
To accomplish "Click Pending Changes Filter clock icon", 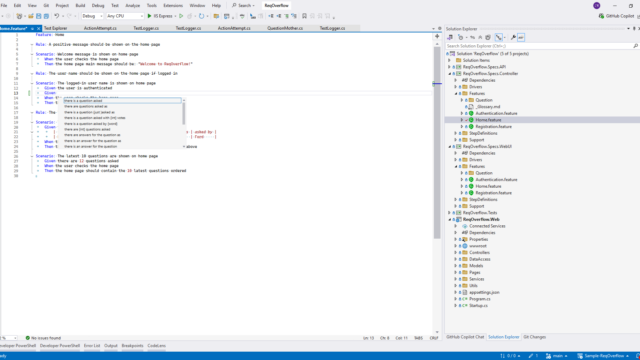I will click(x=461, y=37).
